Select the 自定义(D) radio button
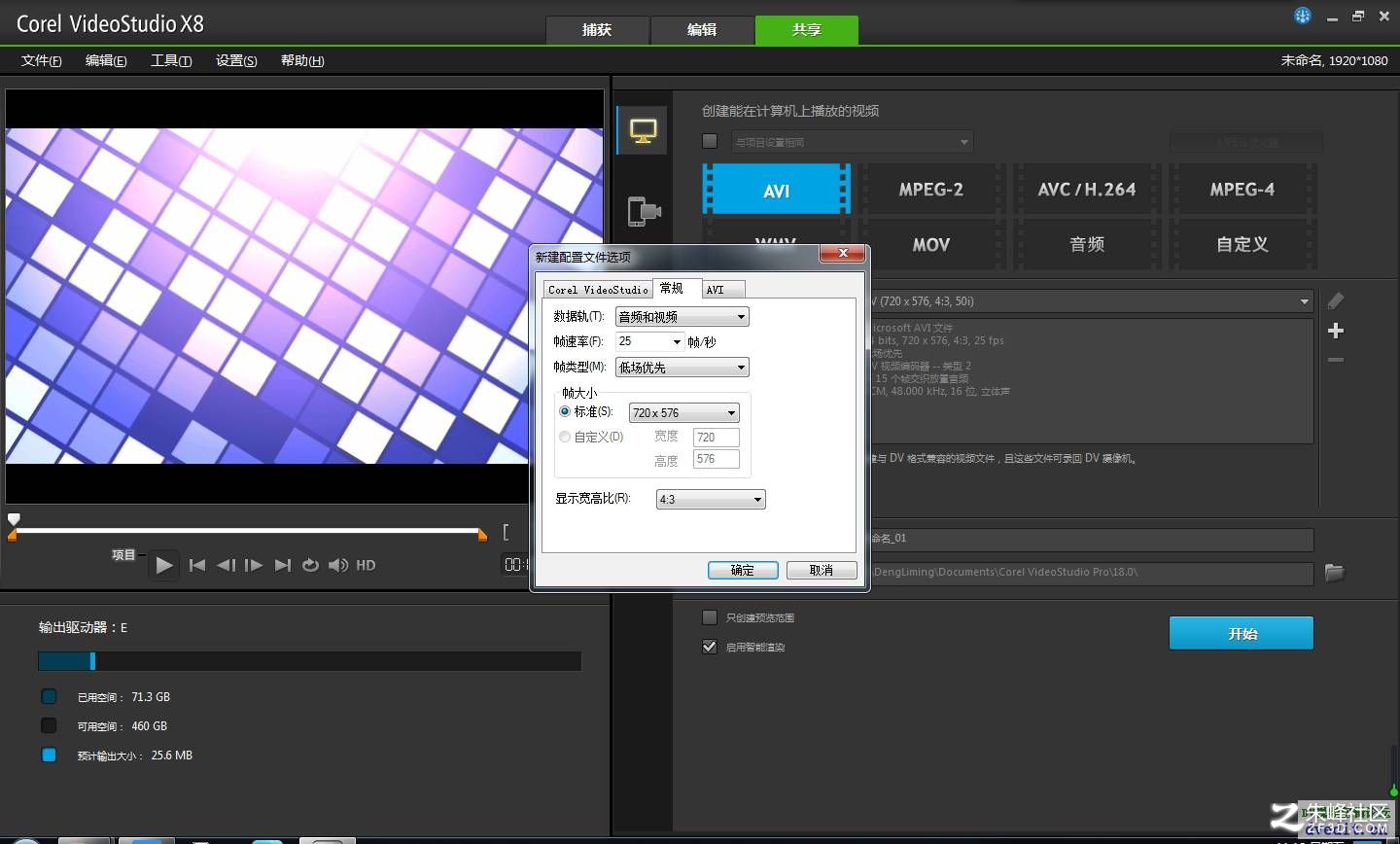Screen dimensions: 1400x844 tap(565, 437)
